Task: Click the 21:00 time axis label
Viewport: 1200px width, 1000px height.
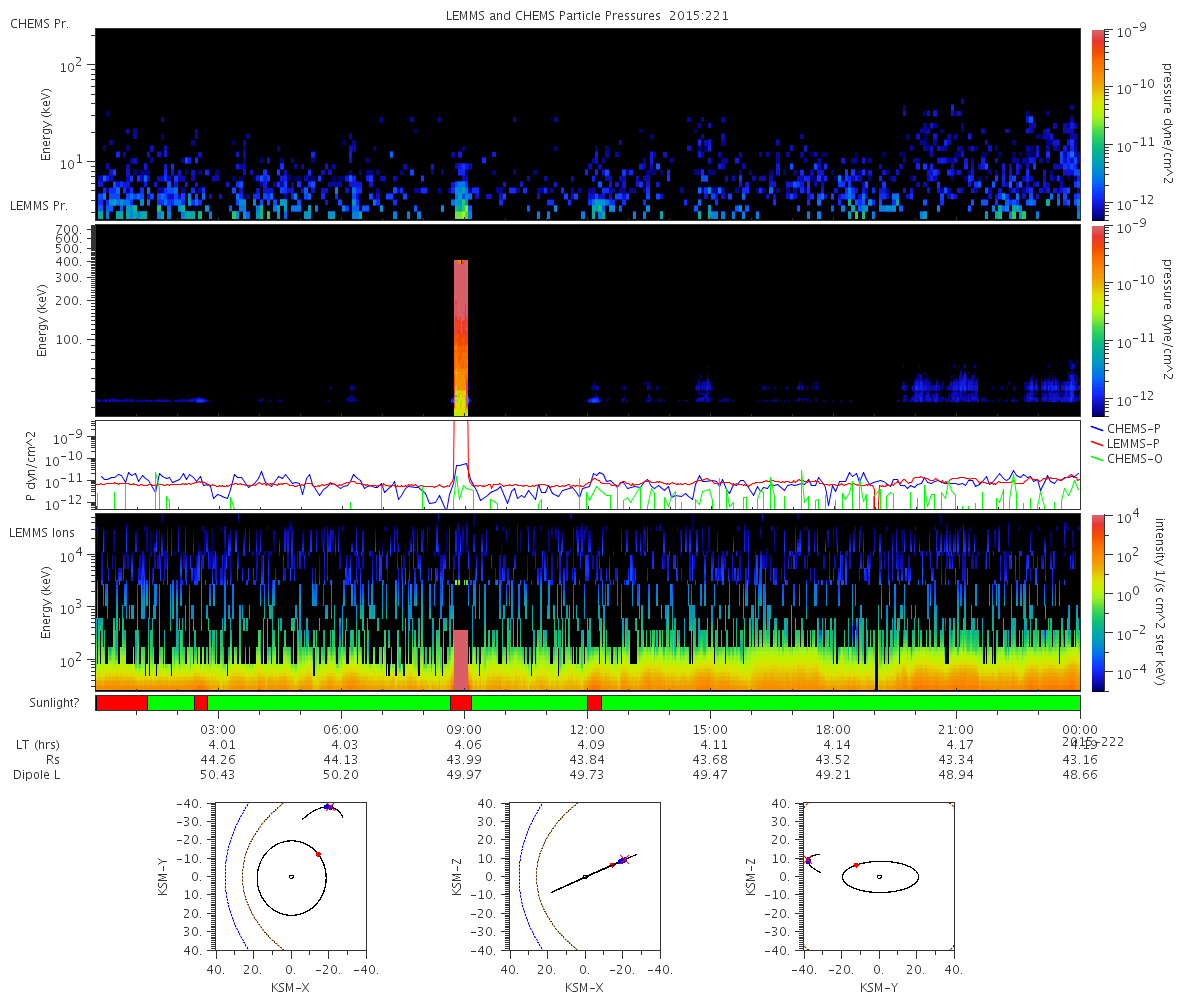Action: (956, 729)
